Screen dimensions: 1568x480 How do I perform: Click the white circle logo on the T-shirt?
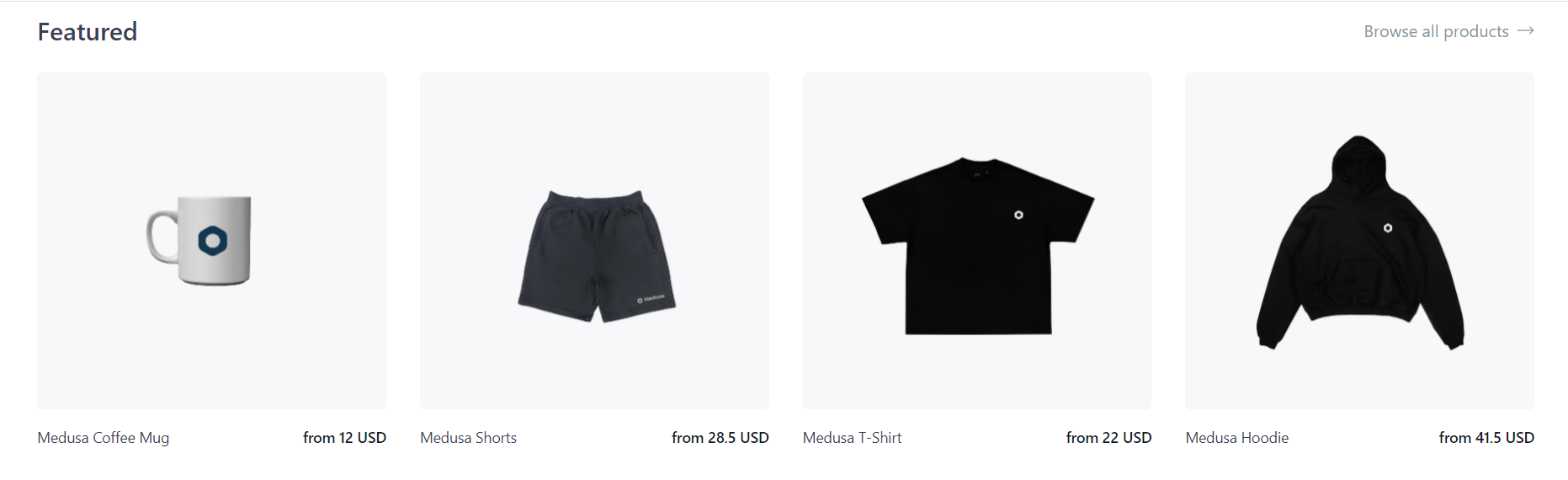tap(1018, 215)
